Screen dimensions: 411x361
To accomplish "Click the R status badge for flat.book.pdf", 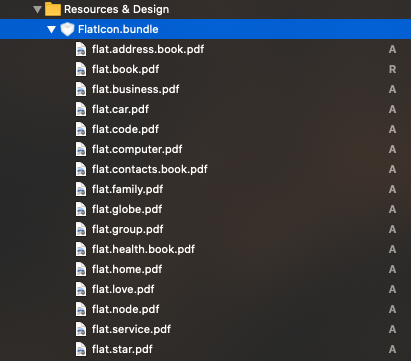I will 392,69.
